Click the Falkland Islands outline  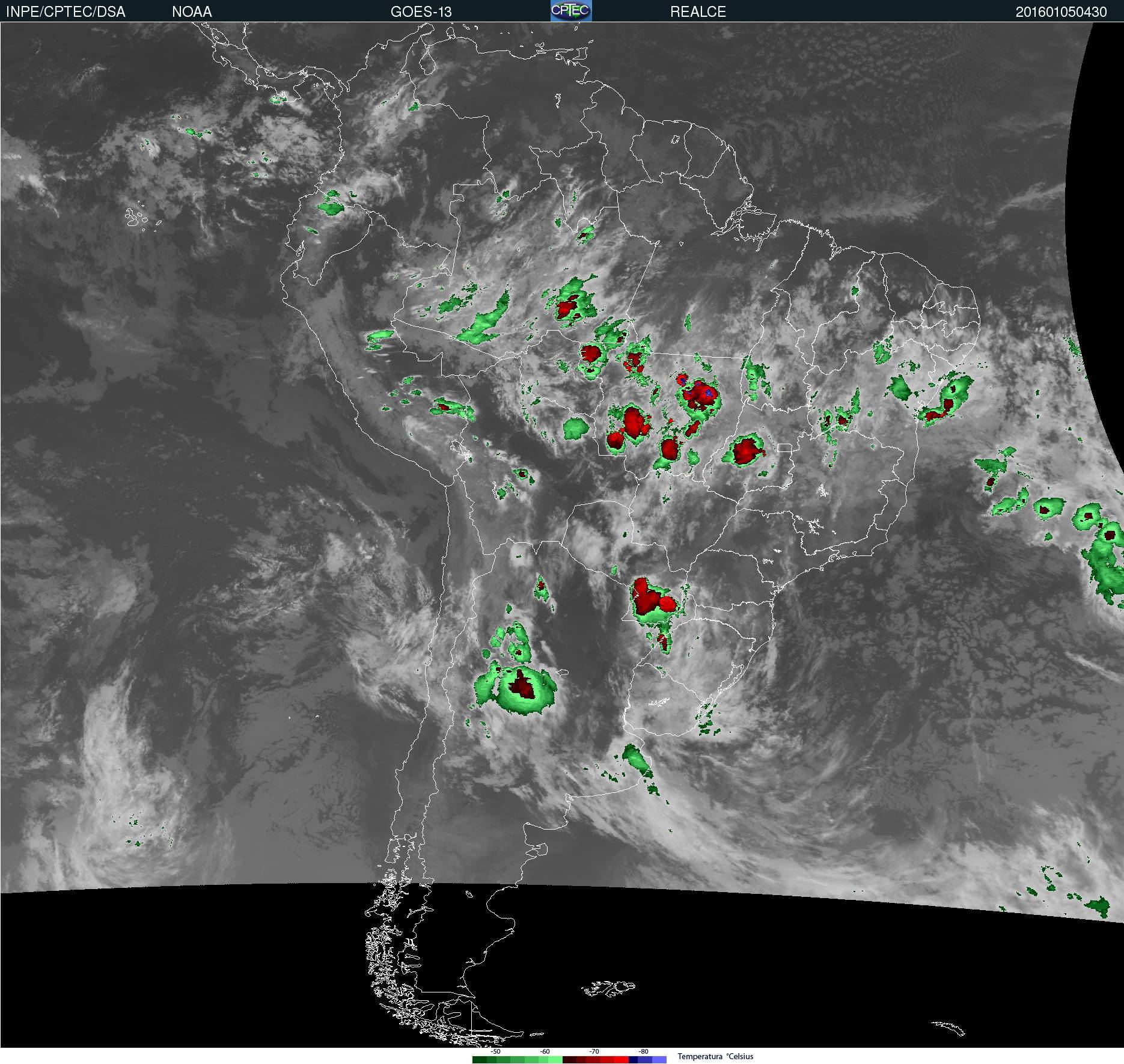click(608, 989)
